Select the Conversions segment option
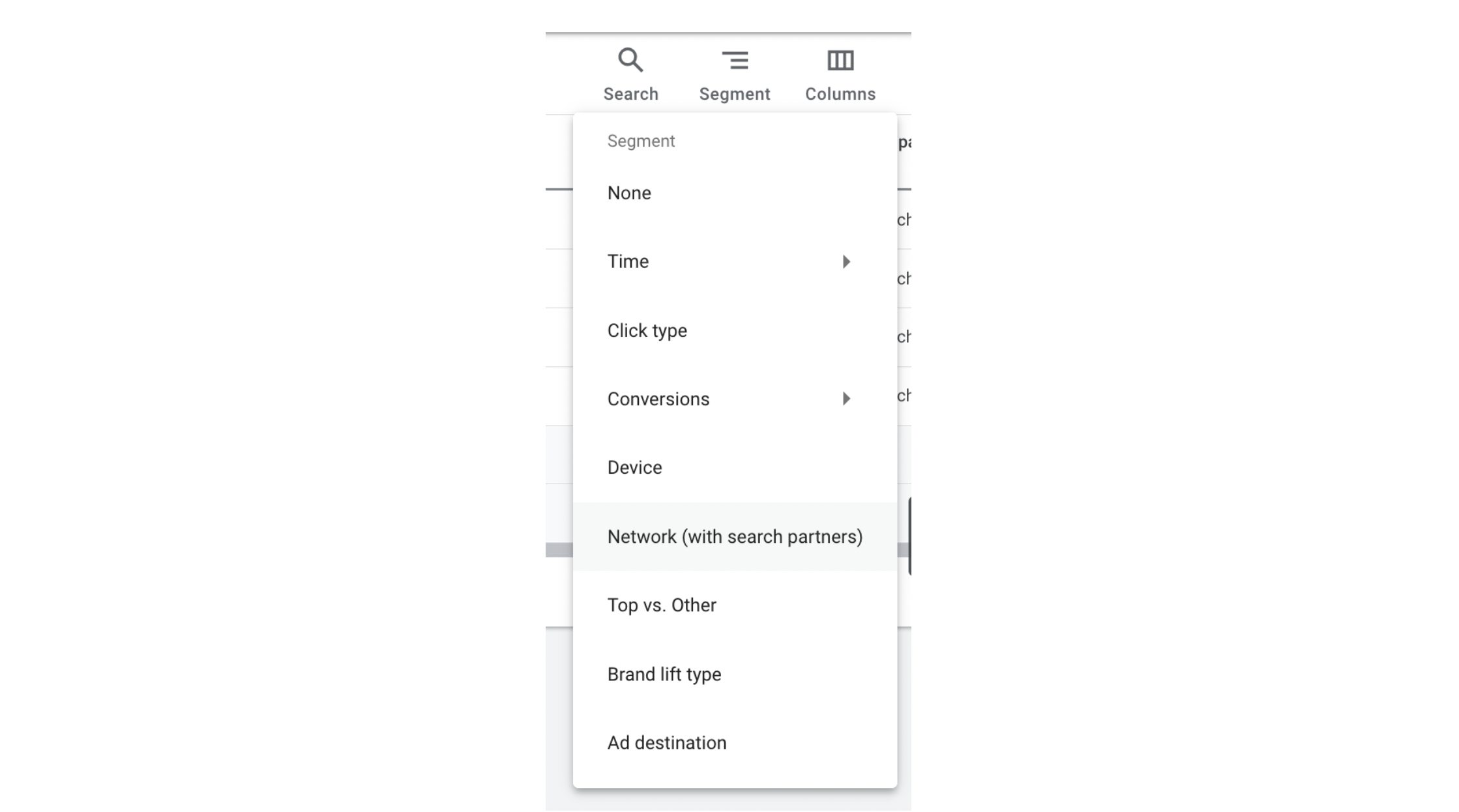 pos(658,398)
